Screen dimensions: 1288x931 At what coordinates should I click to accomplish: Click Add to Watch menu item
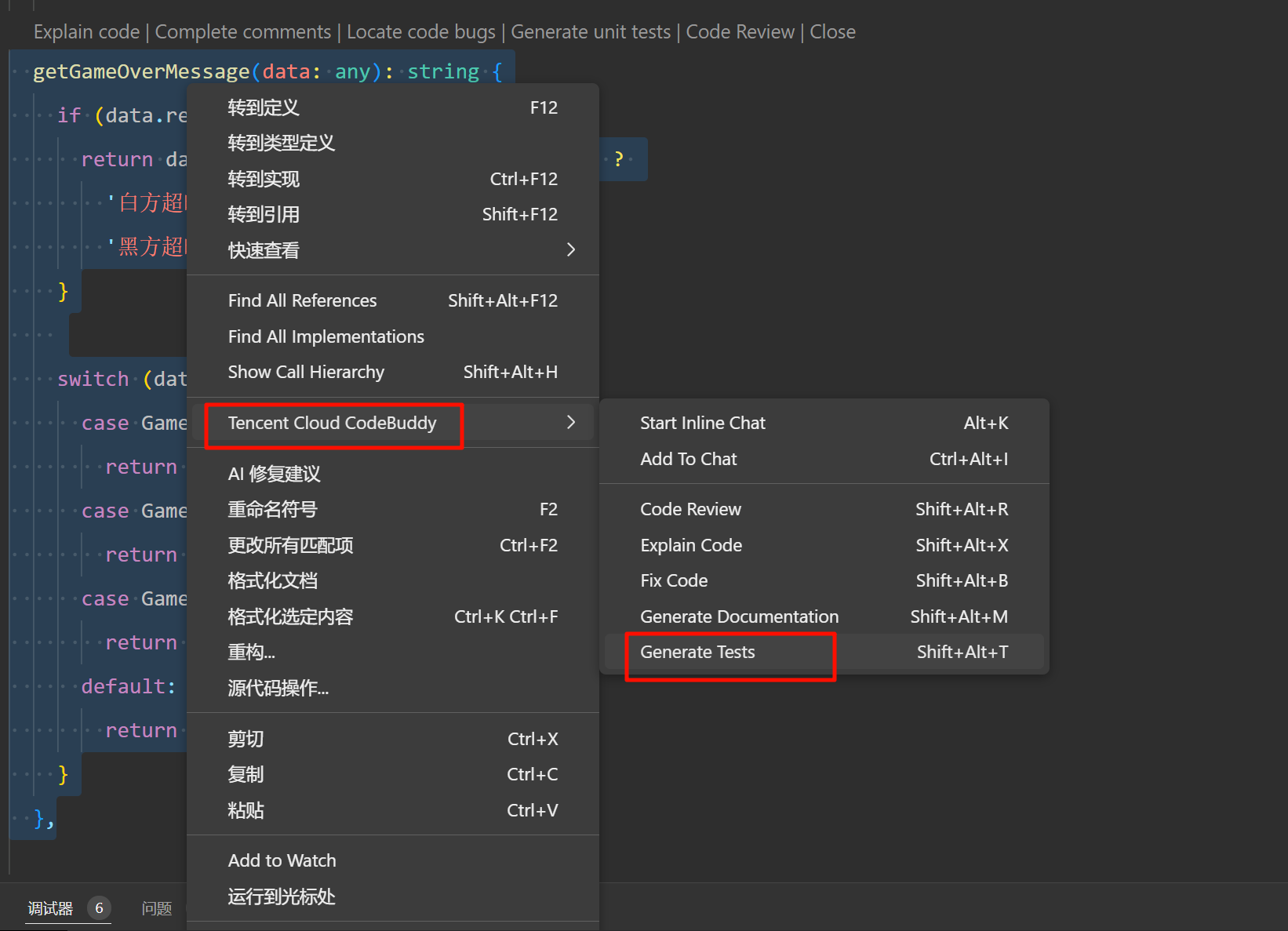point(282,860)
